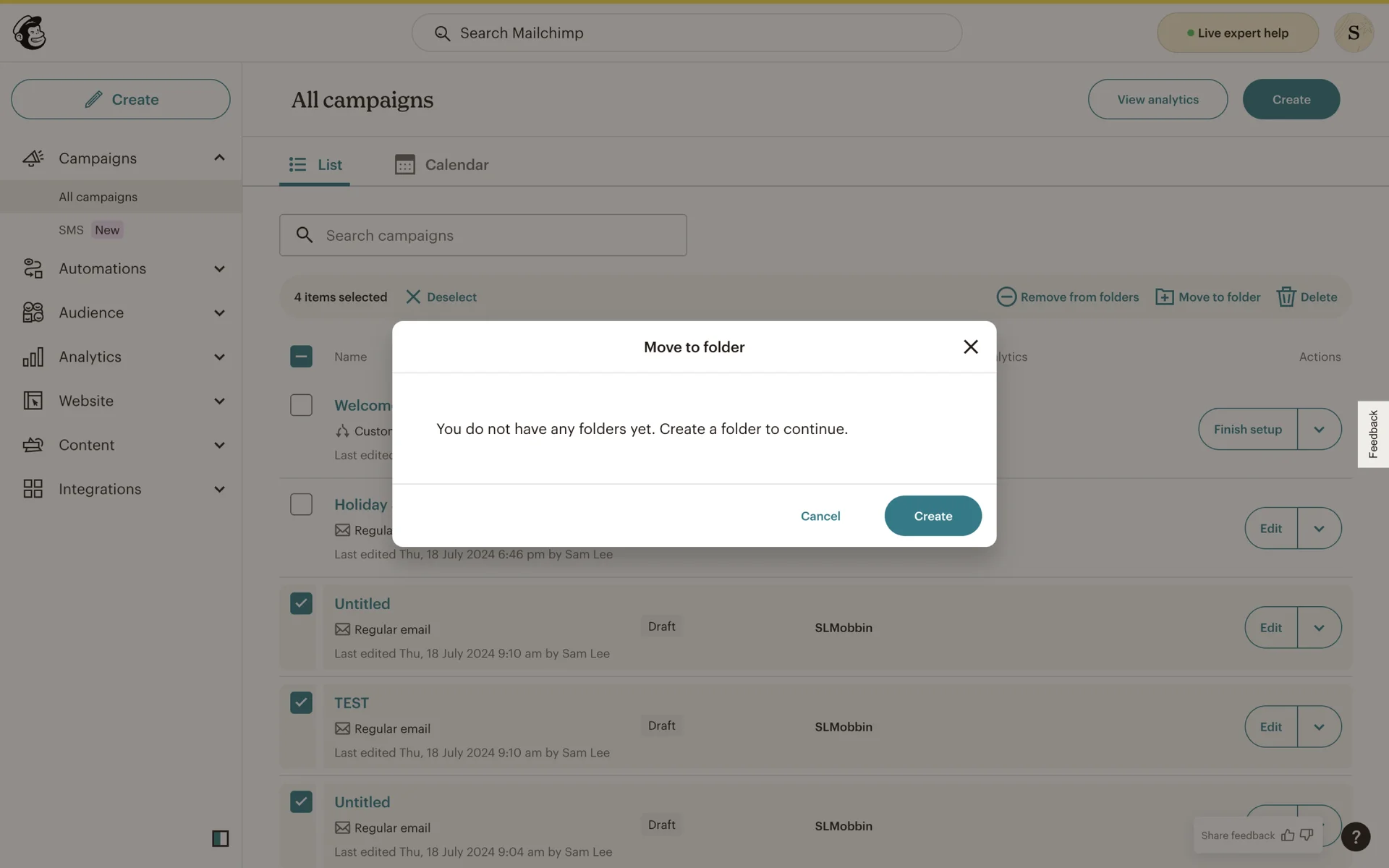Close the Move to folder dialog
Screen dimensions: 1389x868
pos(970,347)
